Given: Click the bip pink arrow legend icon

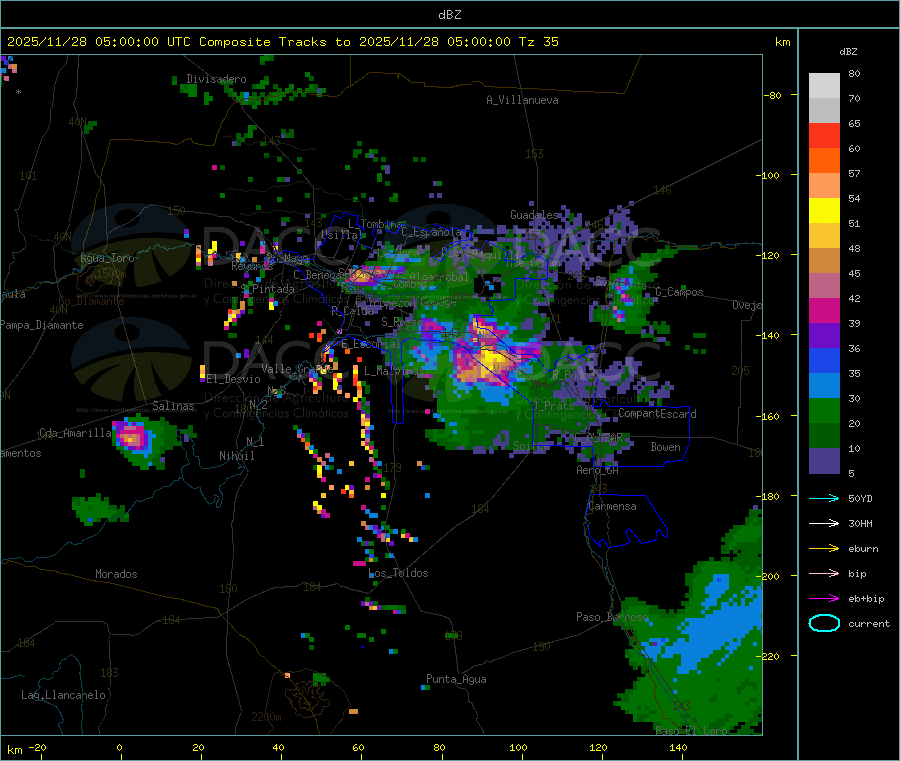Looking at the screenshot, I should click(824, 573).
